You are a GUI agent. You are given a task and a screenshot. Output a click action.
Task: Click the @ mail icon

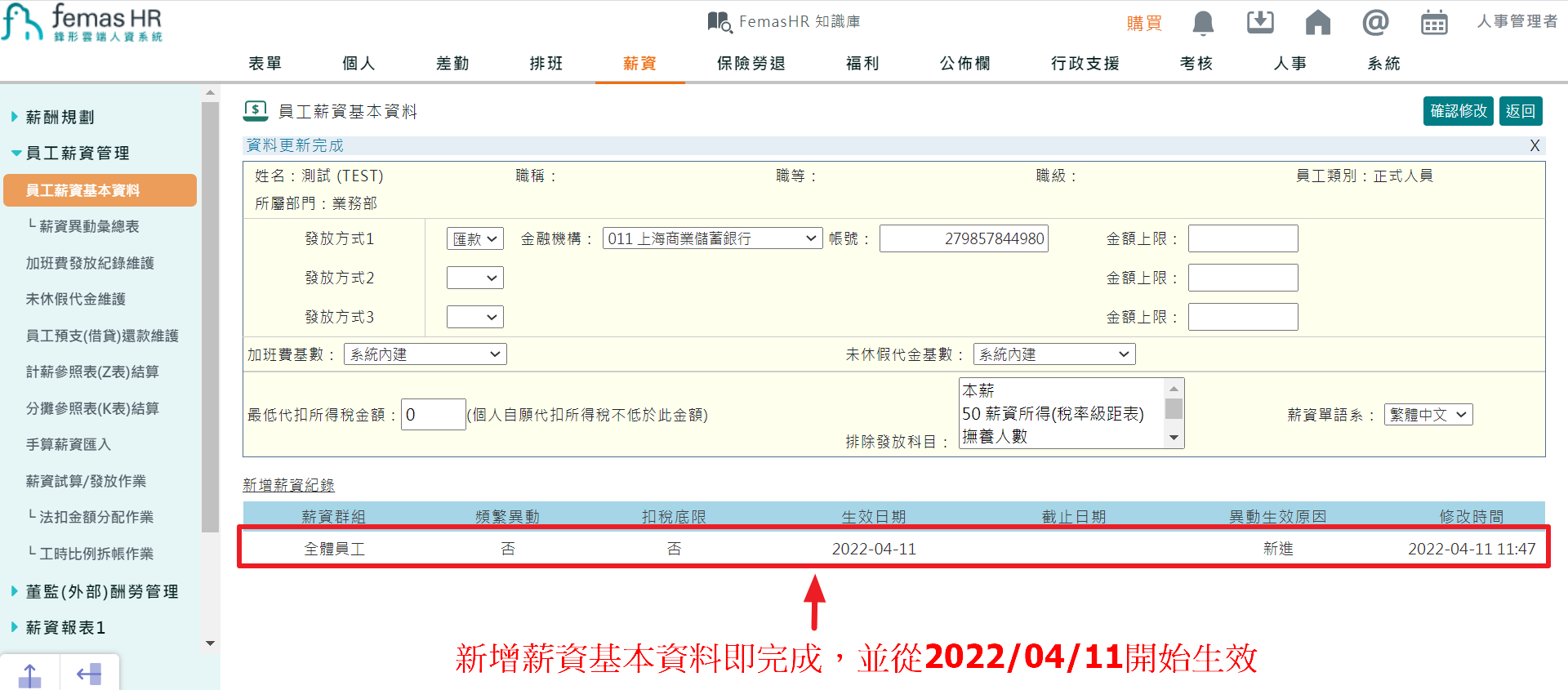pos(1376,22)
